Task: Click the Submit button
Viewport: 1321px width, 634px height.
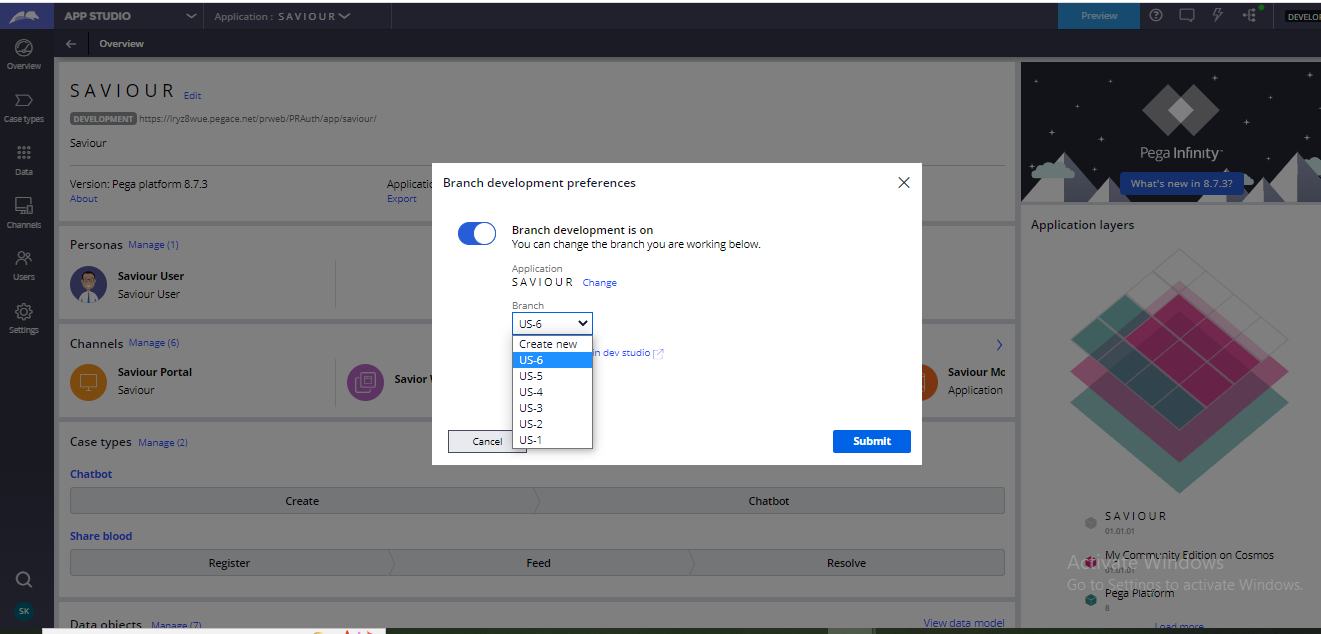Action: point(872,441)
